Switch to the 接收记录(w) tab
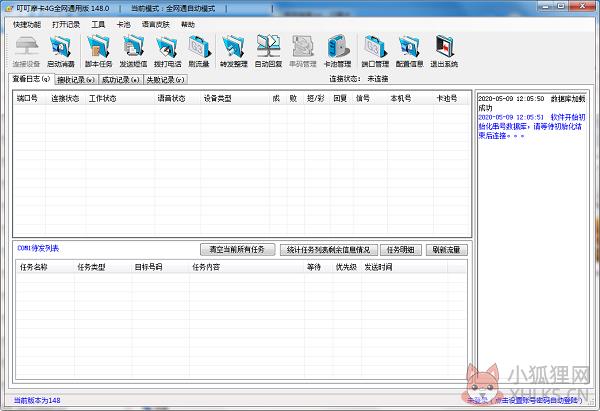600x411 pixels. 76,80
